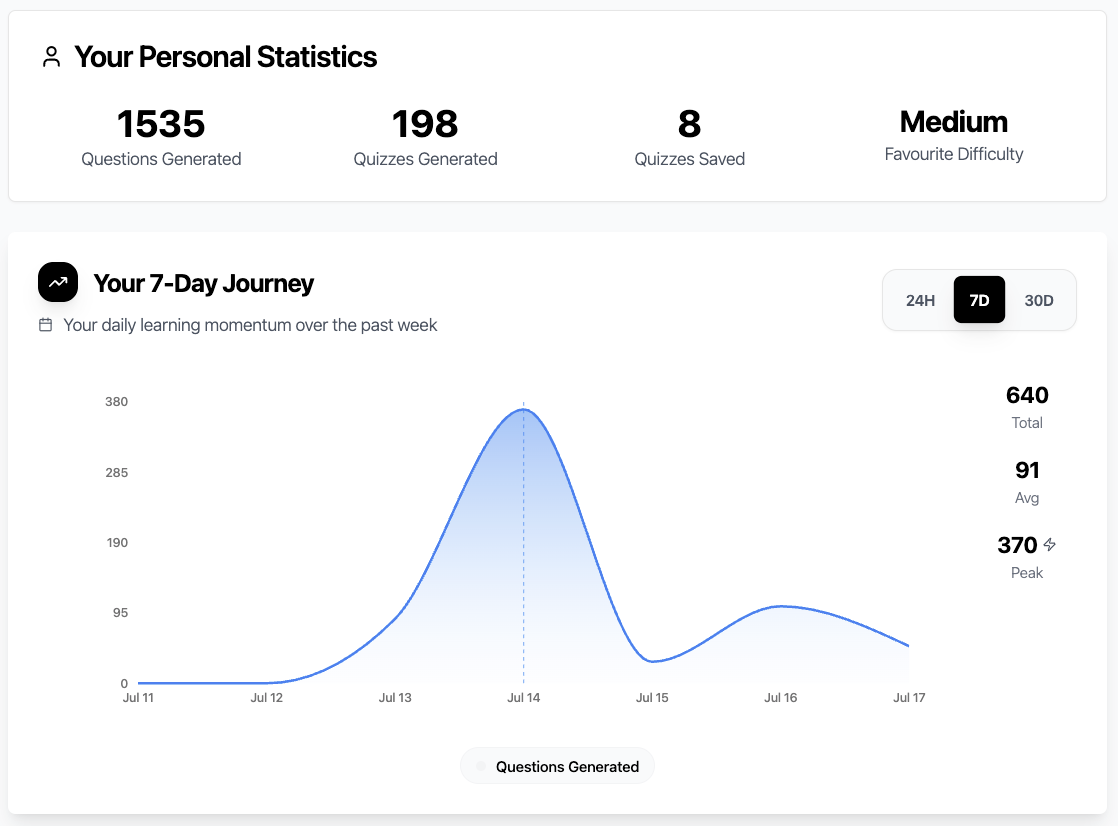The width and height of the screenshot is (1118, 826).
Task: Click the Favourite Difficulty label
Action: pos(954,154)
